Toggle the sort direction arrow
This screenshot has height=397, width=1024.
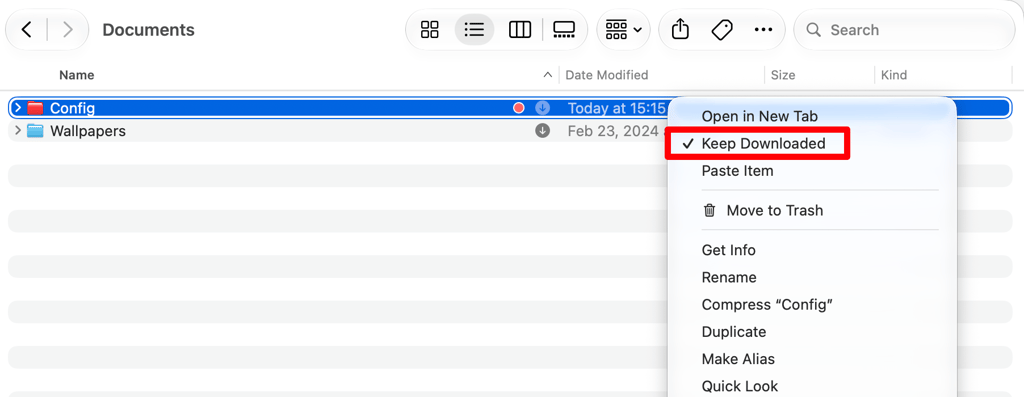[548, 75]
